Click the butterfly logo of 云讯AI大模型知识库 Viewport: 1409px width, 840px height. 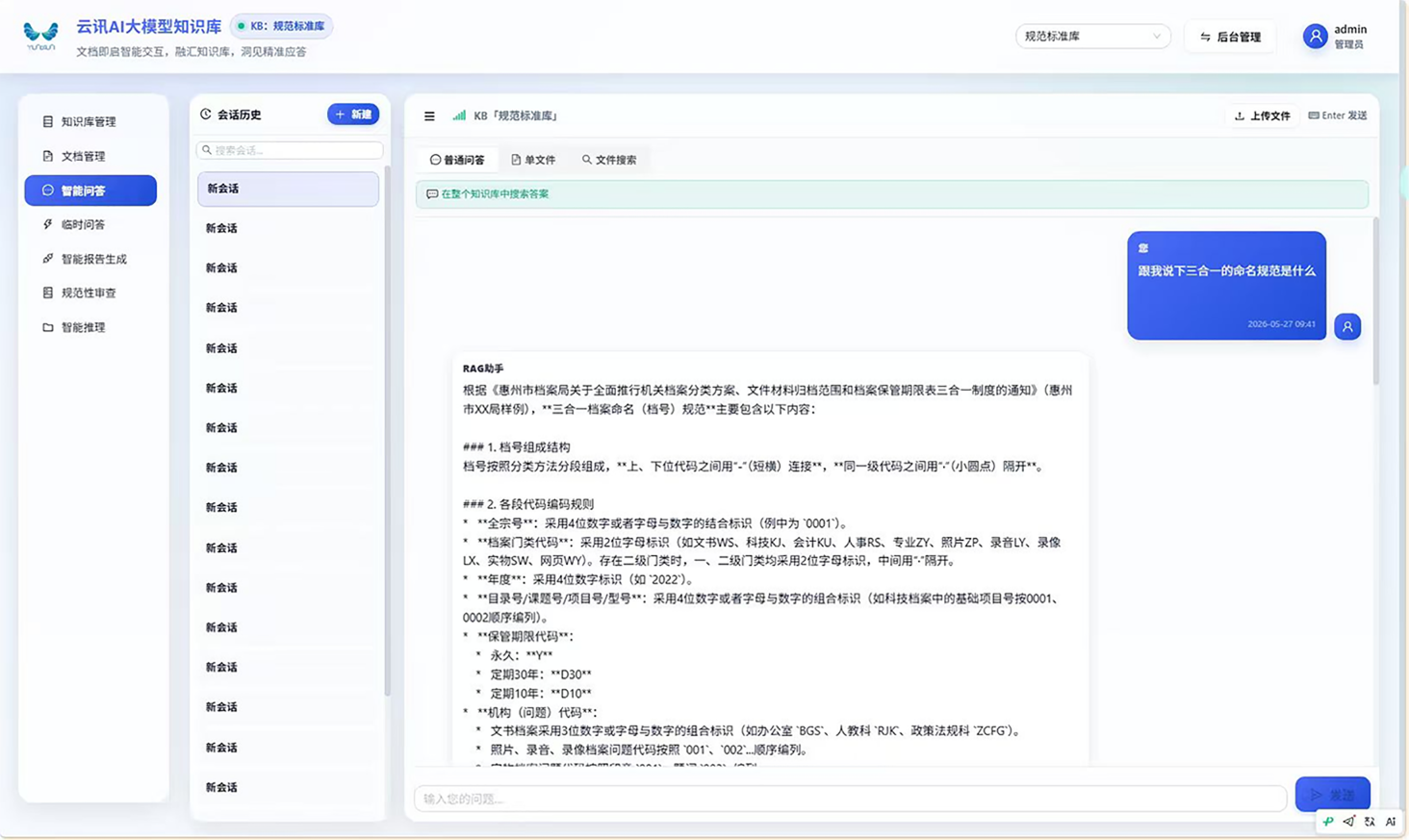coord(40,36)
